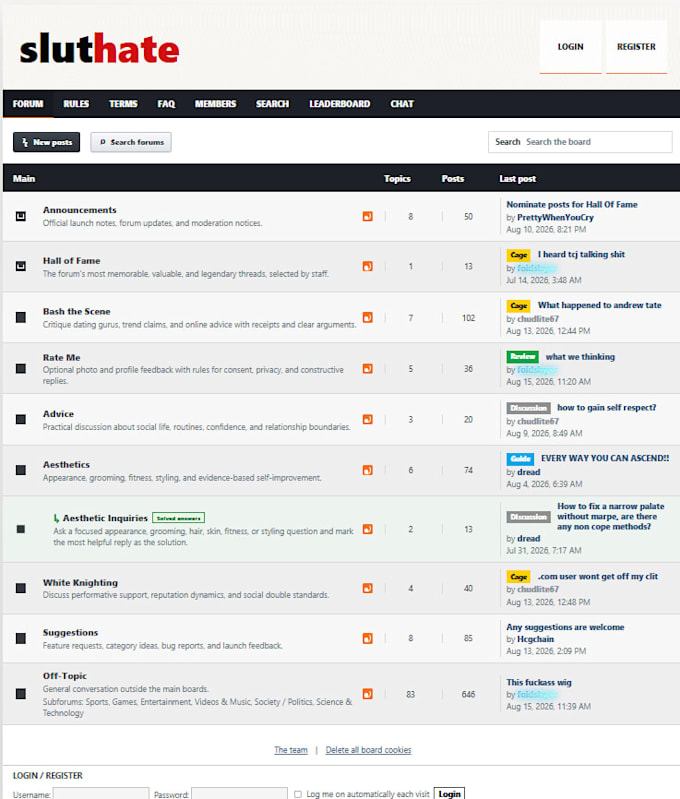Click the Rate Me forum status icon
Viewport: 680px width, 799px height.
(21, 368)
